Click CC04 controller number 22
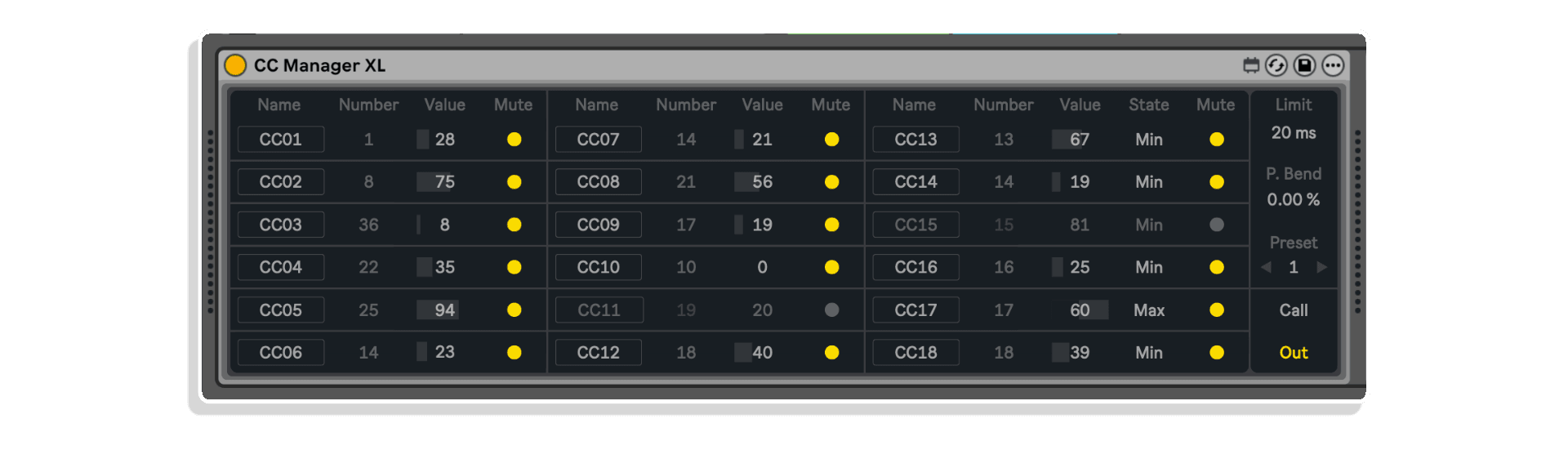 (x=368, y=267)
